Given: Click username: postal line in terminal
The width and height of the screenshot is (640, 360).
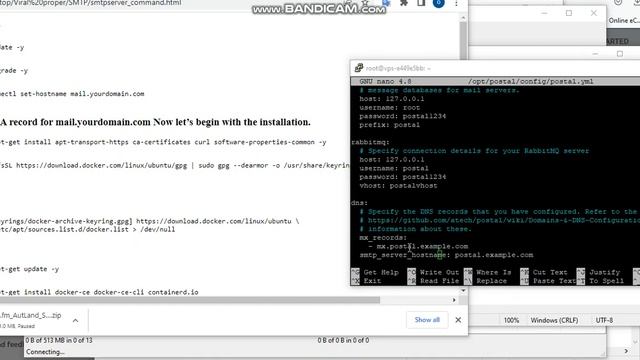Looking at the screenshot, I should tap(394, 168).
